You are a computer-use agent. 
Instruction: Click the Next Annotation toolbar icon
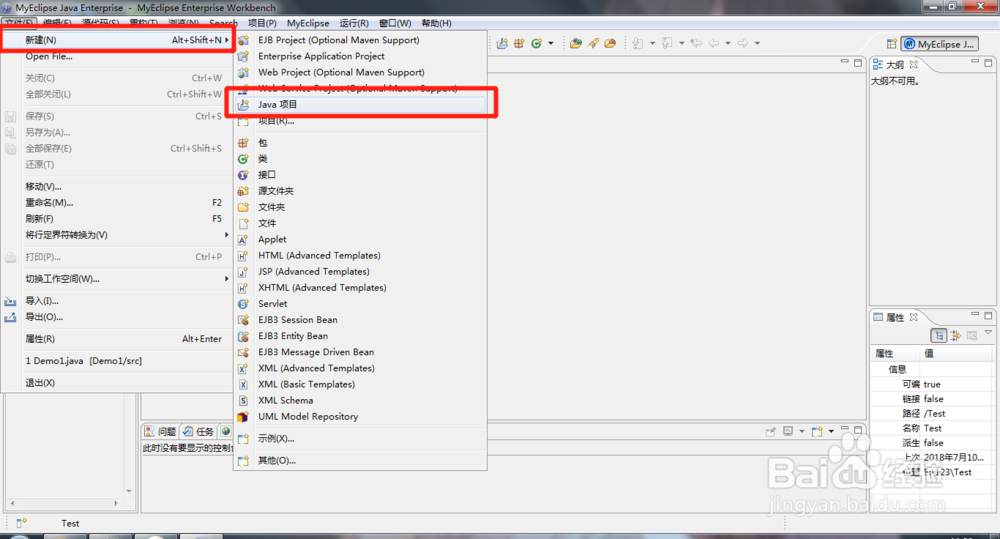(x=638, y=43)
